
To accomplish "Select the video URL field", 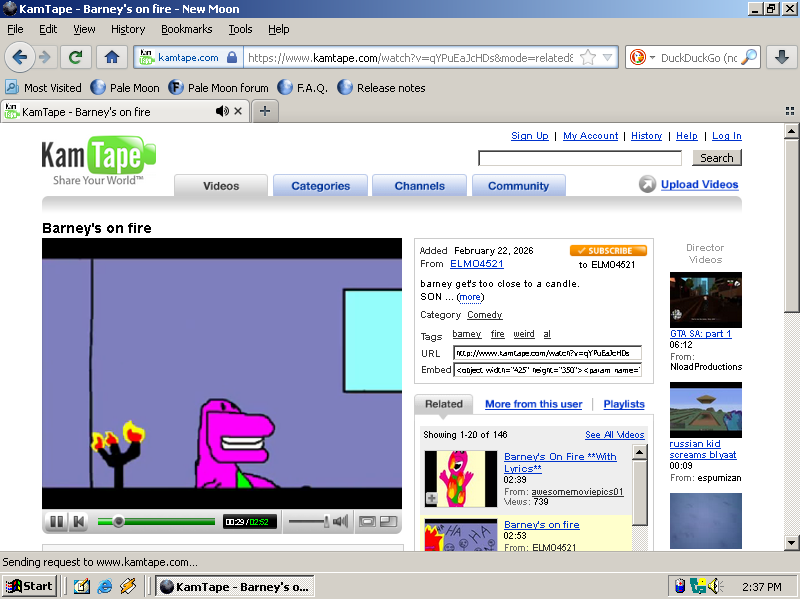I will pos(547,353).
